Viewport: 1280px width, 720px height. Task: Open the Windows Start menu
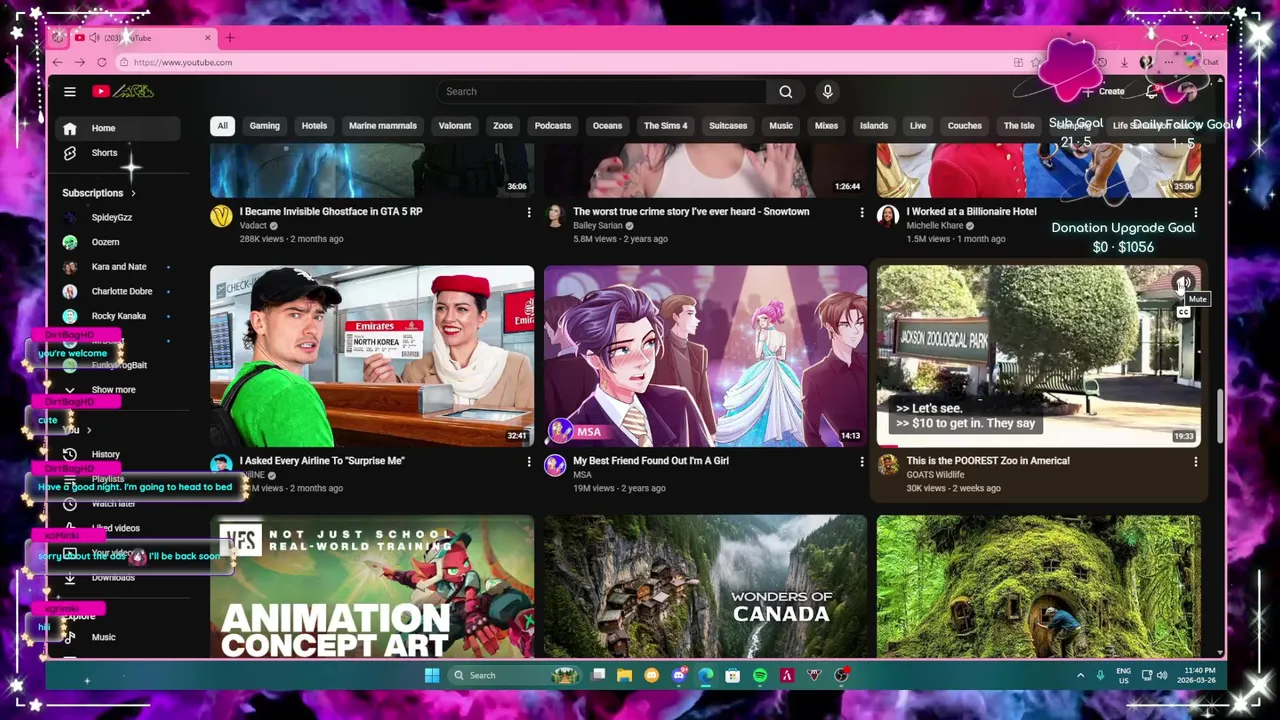[432, 675]
